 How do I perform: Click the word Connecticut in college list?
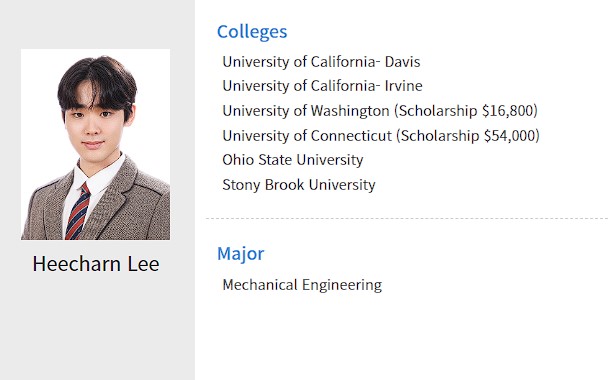351,136
